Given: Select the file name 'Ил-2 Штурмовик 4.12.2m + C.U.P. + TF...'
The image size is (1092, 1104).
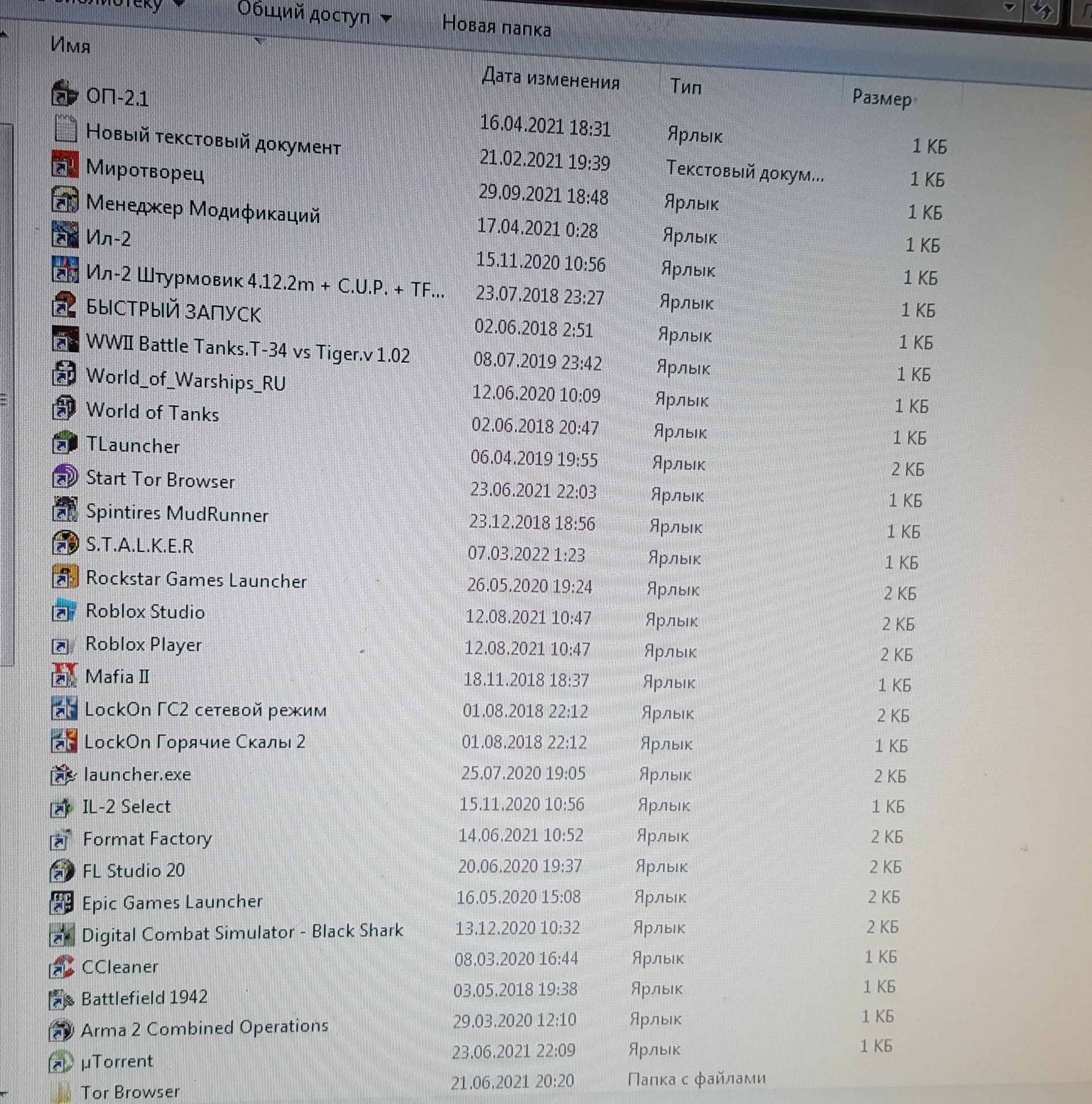Looking at the screenshot, I should [265, 281].
